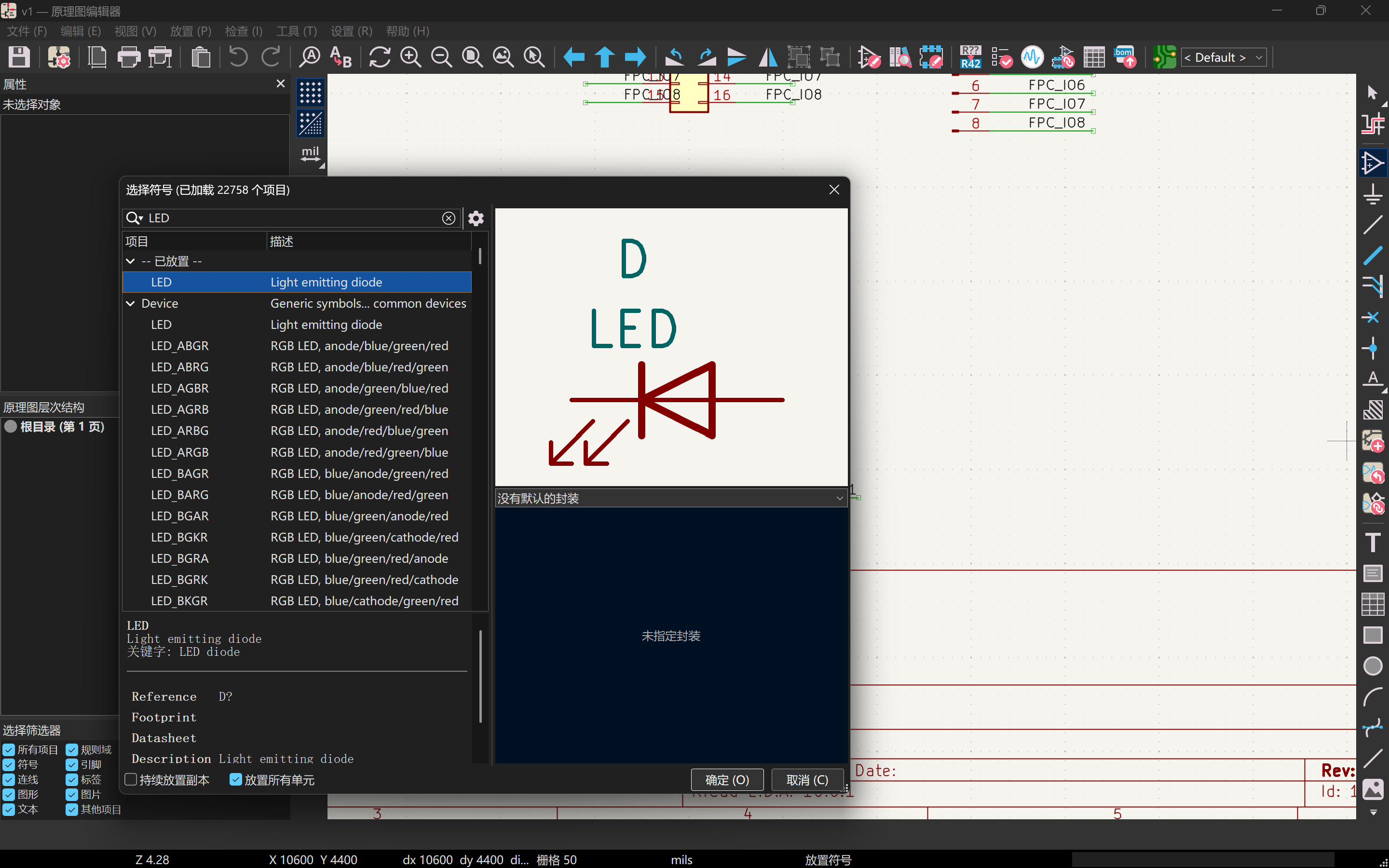Click the Undo arrow icon
Viewport: 1389px width, 868px height.
238,57
